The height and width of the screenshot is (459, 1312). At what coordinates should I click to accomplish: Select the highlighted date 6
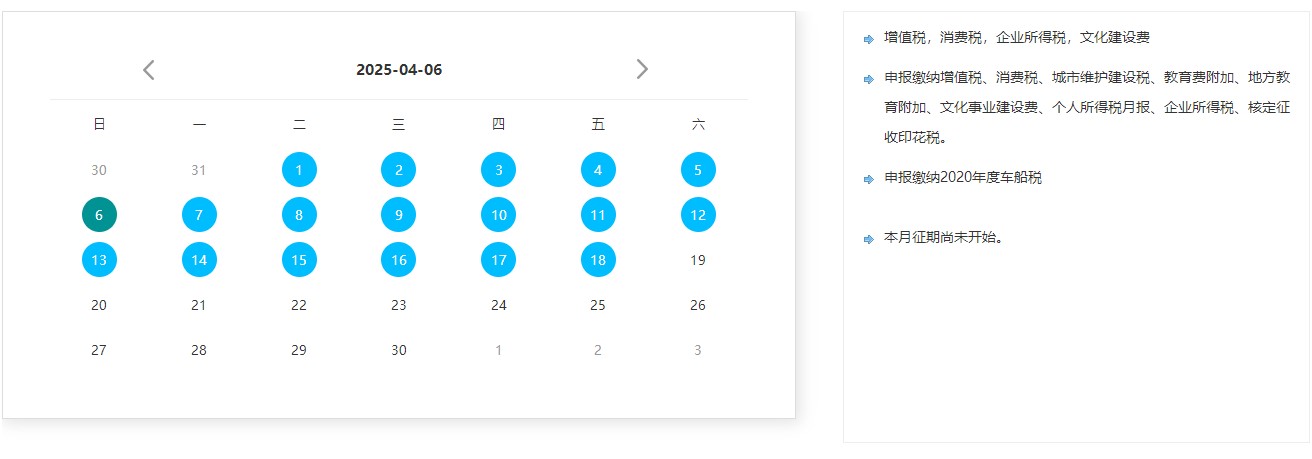99,215
